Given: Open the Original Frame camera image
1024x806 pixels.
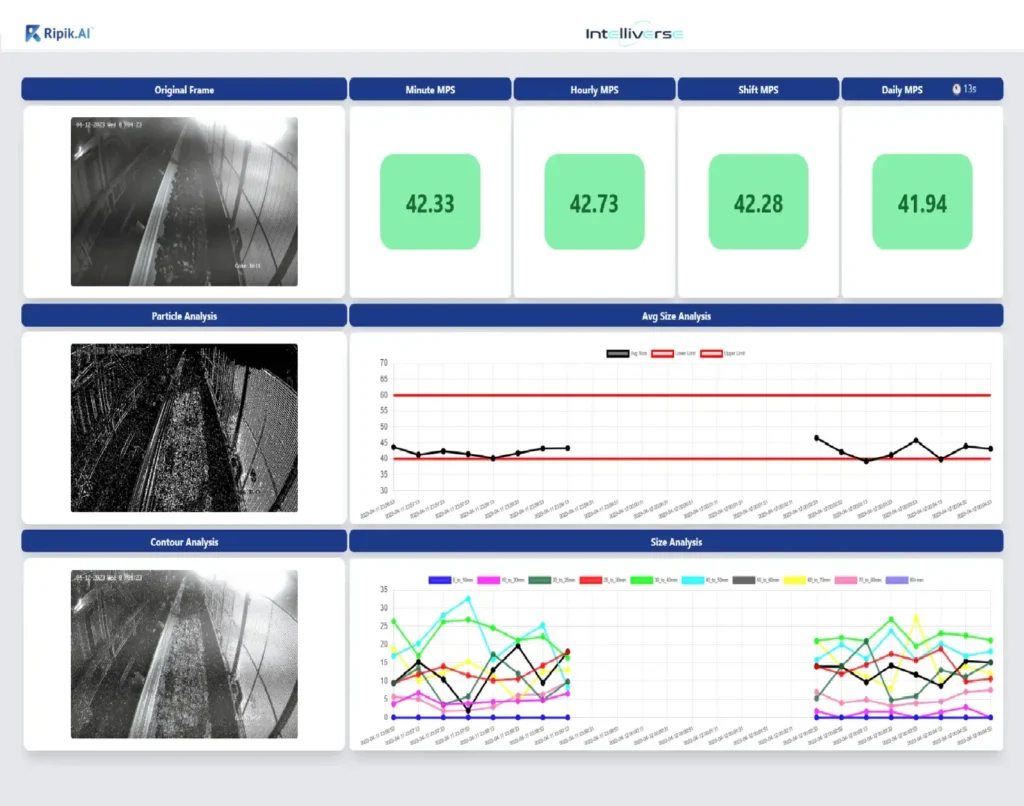Looking at the screenshot, I should click(x=184, y=202).
